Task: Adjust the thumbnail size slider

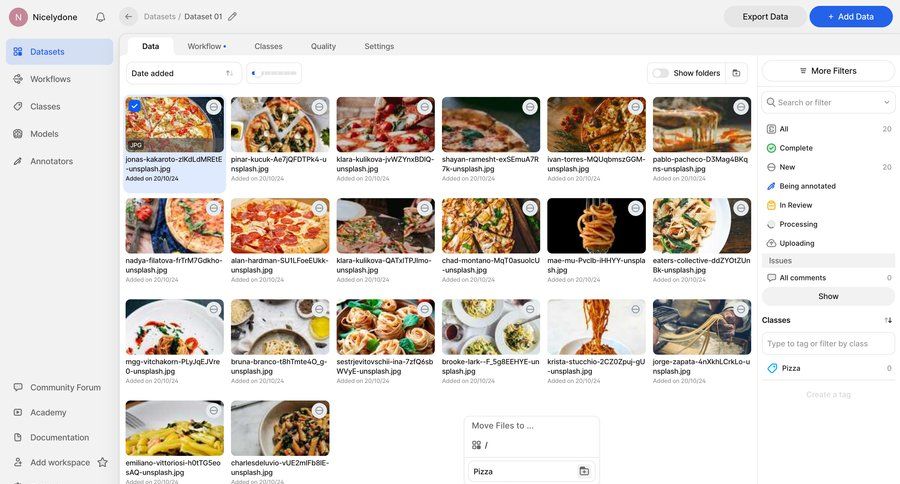Action: pos(274,73)
